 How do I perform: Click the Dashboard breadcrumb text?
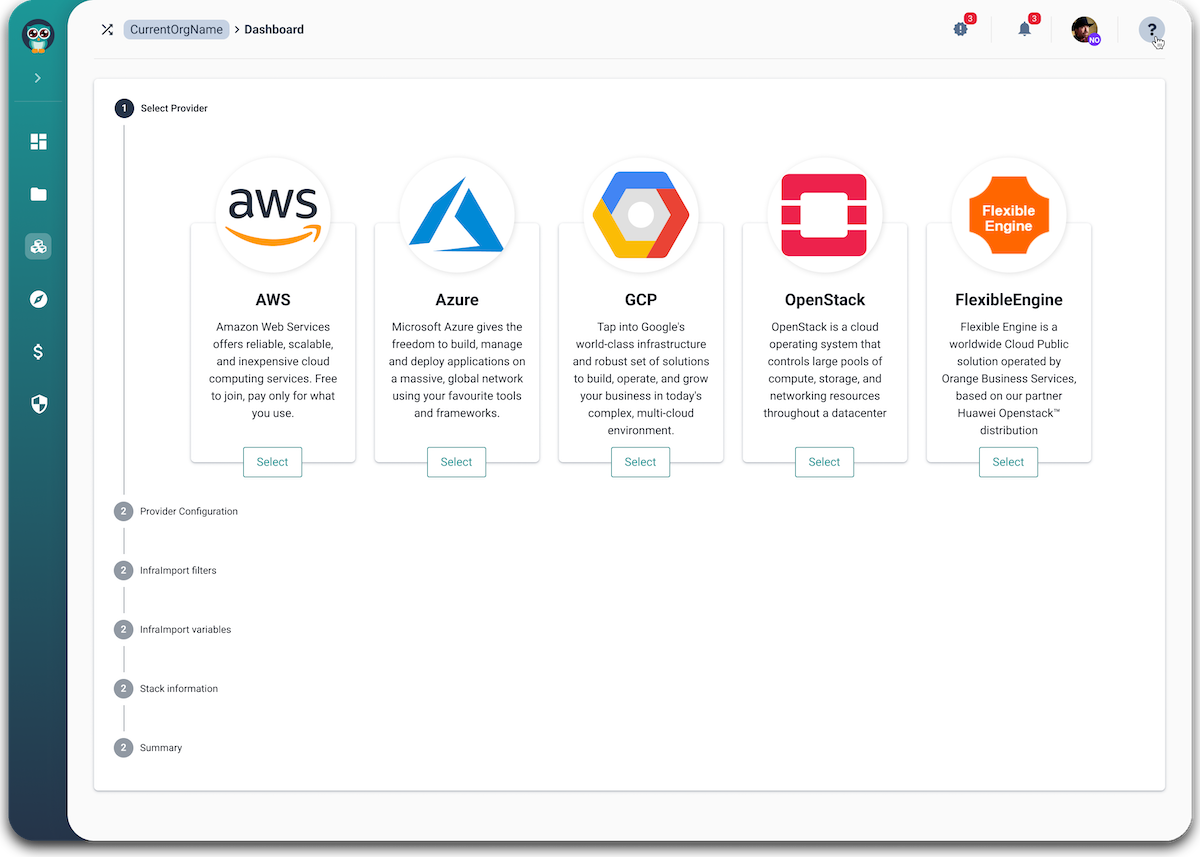coord(274,30)
